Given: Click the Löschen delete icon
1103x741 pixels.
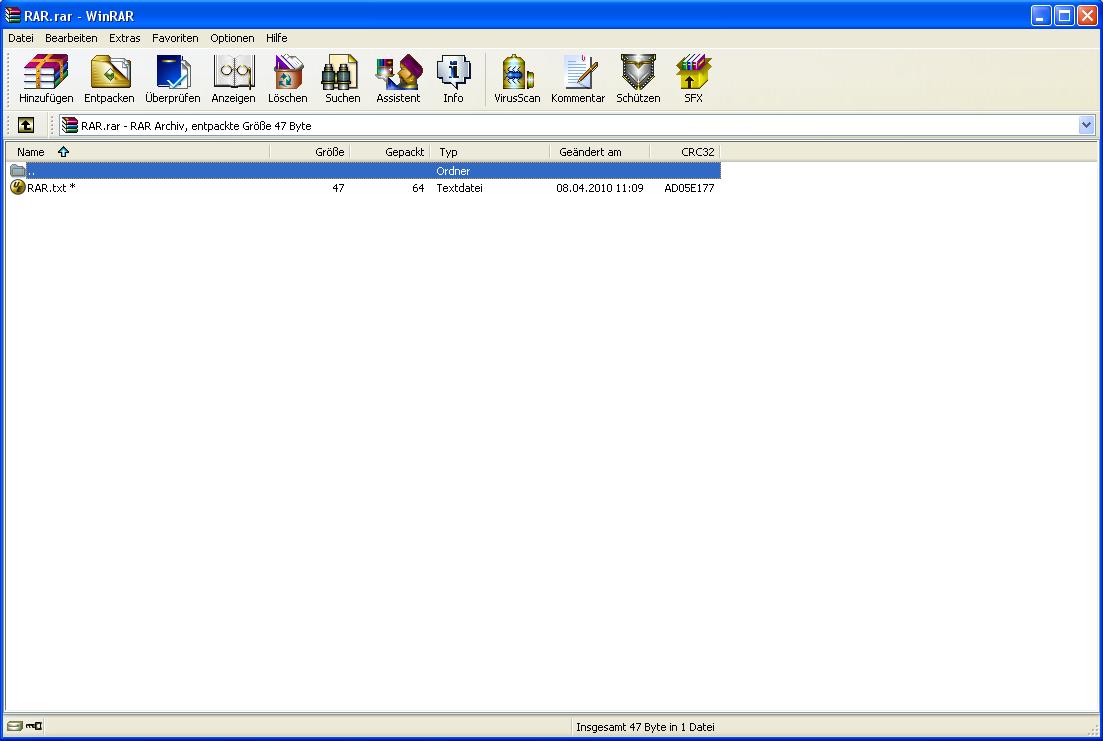Looking at the screenshot, I should coord(288,79).
